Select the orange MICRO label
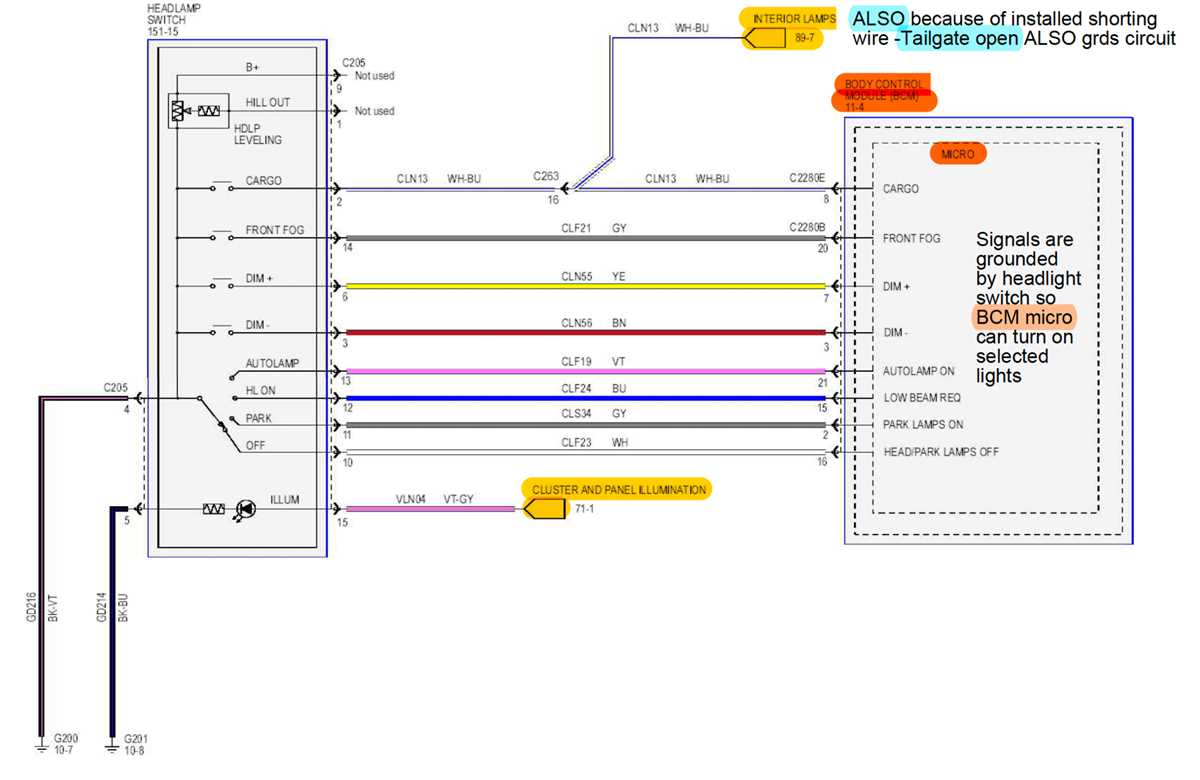Image resolution: width=1200 pixels, height=780 pixels. coord(957,154)
